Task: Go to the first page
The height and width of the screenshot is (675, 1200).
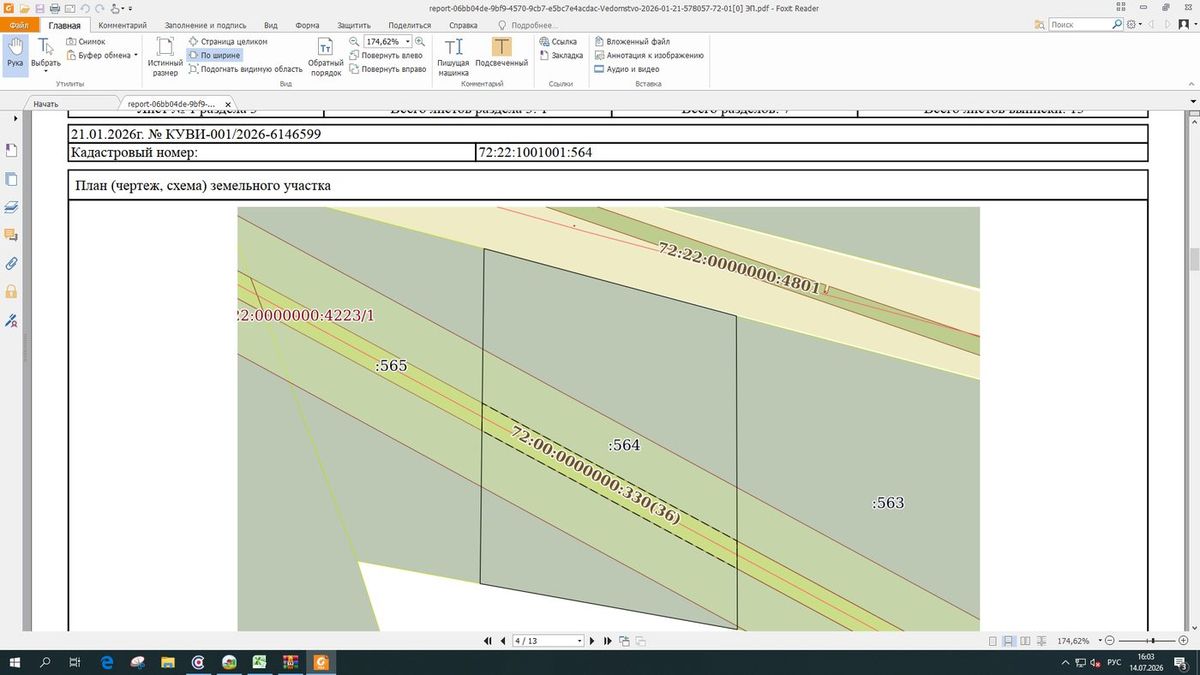Action: [x=487, y=640]
